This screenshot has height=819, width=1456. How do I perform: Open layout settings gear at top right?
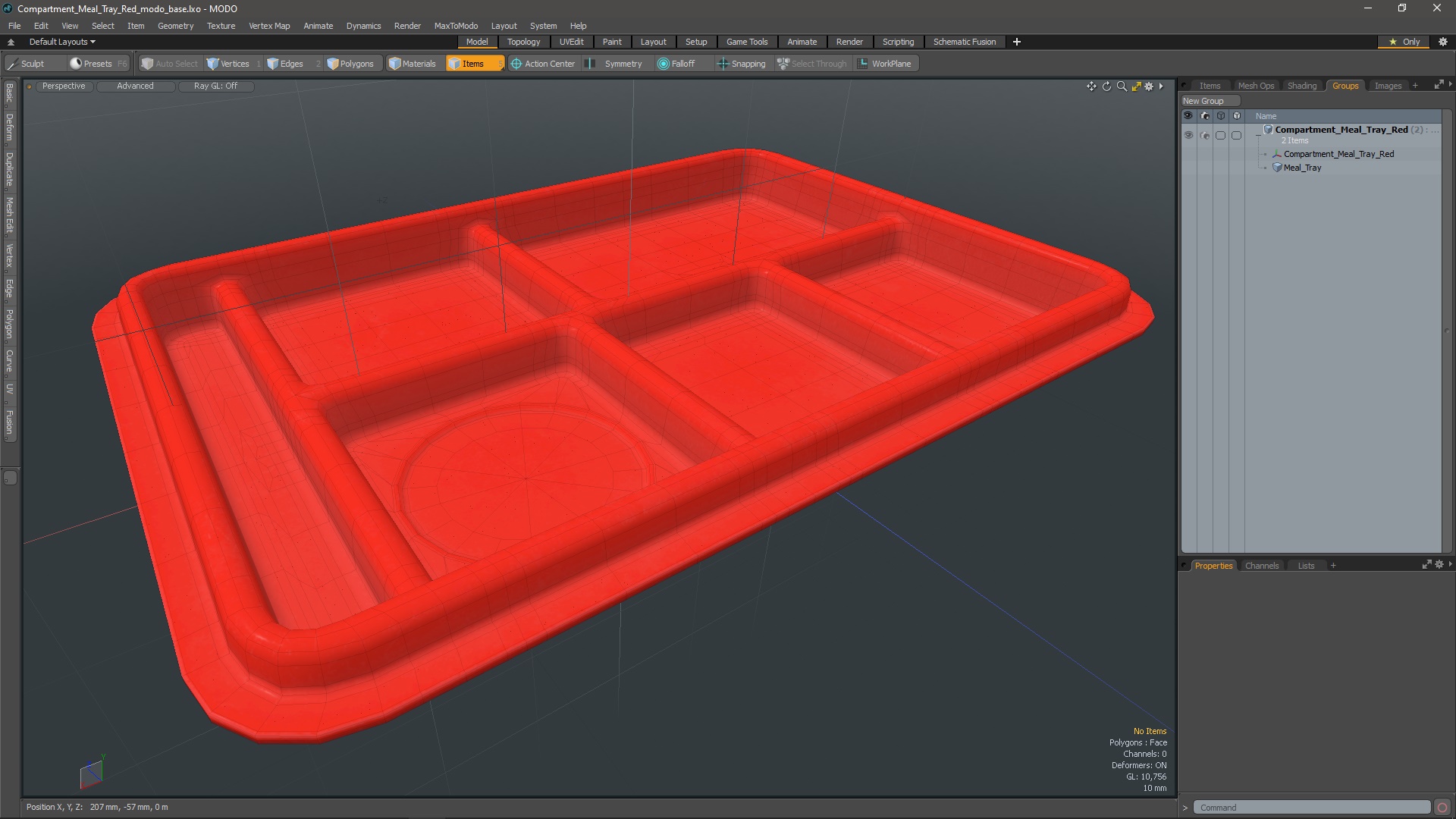1442,42
